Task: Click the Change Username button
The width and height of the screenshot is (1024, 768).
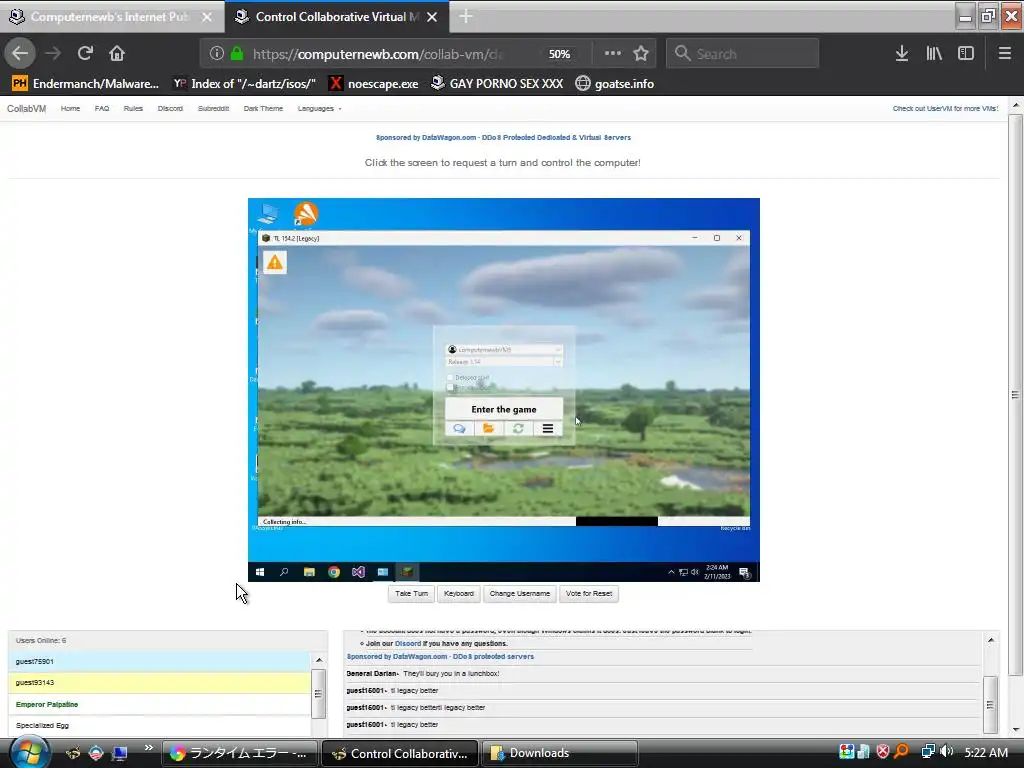Action: pos(520,594)
